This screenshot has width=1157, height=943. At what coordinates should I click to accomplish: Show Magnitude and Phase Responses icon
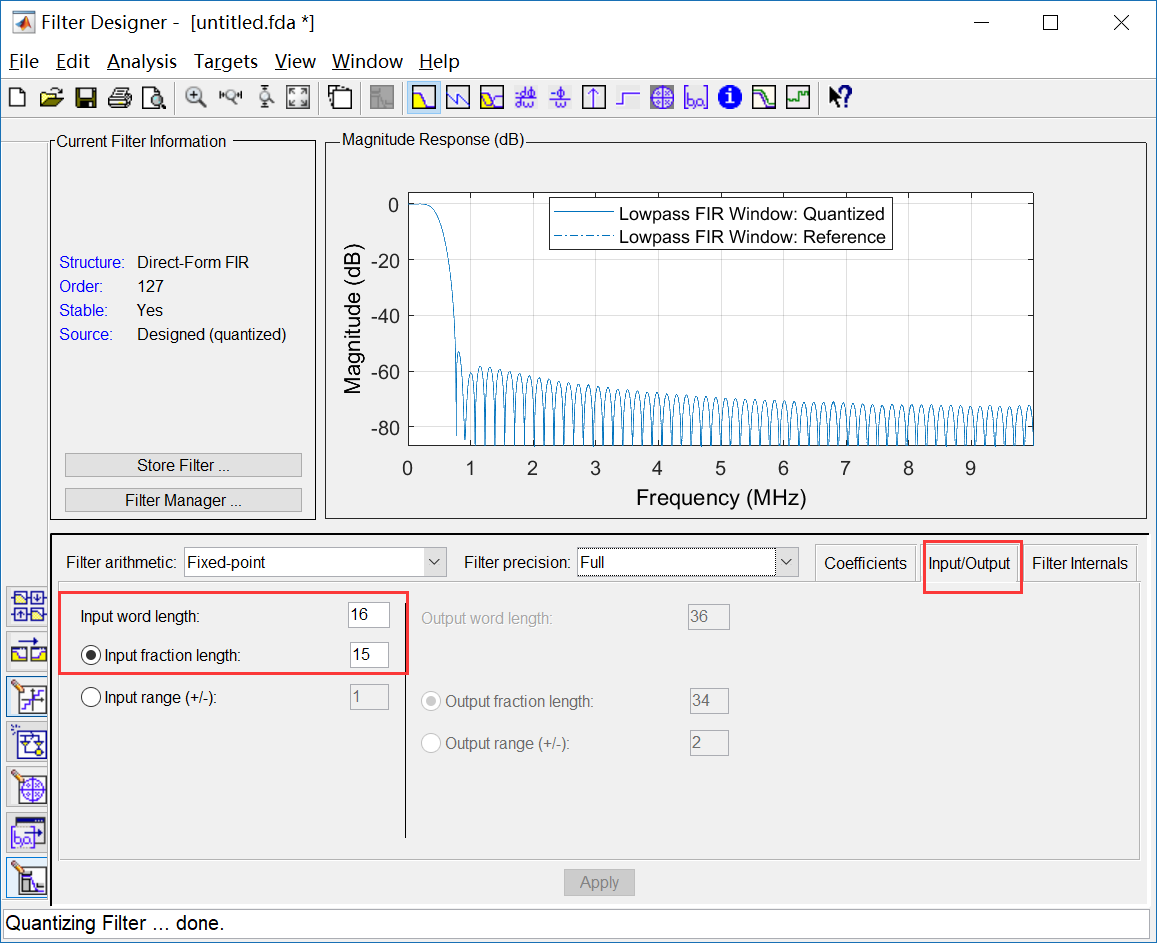[x=491, y=97]
